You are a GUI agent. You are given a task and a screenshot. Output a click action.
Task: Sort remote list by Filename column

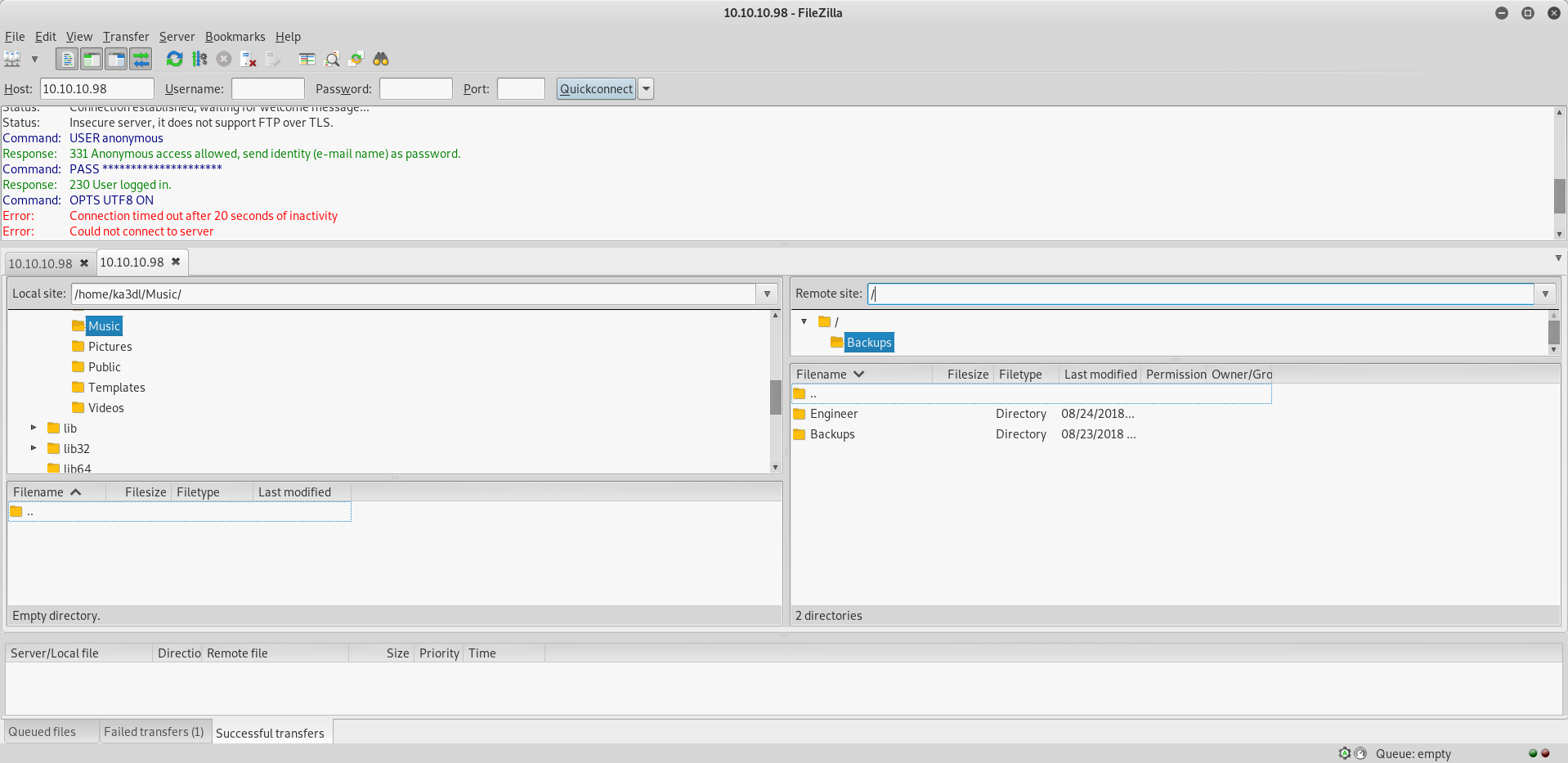862,375
